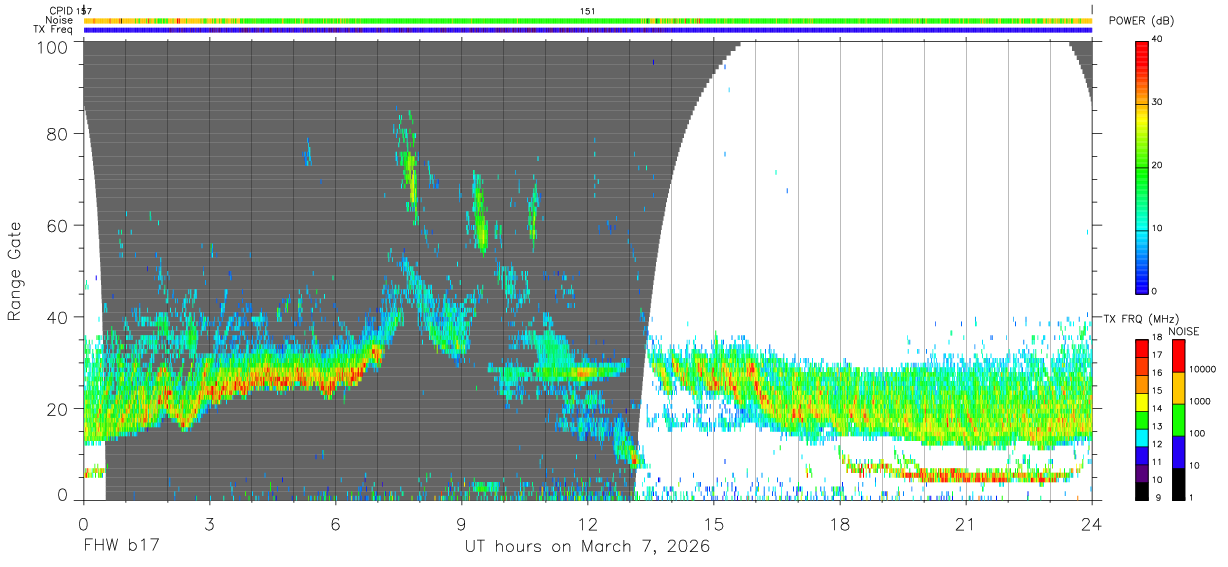Click UT hours axis tick "6"

point(336,525)
